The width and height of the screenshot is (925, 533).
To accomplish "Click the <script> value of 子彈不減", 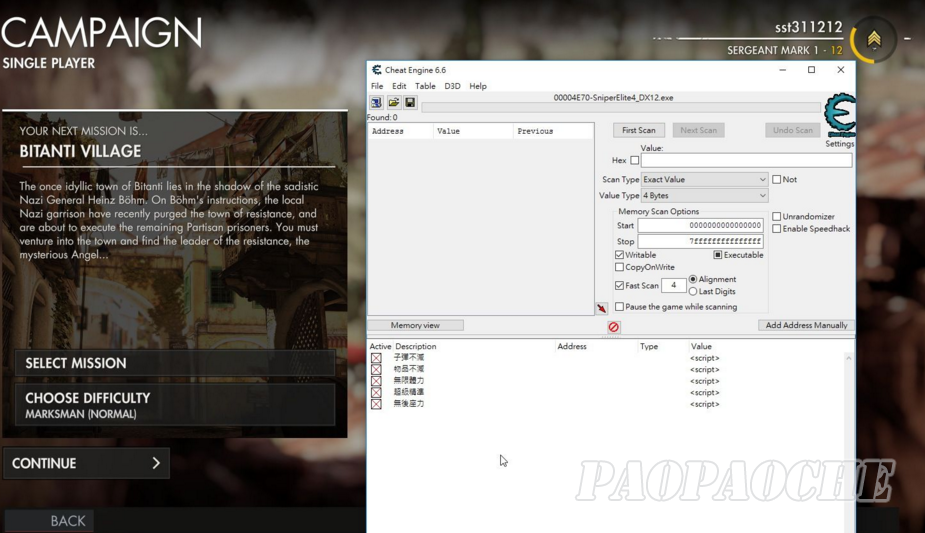I will 705,358.
